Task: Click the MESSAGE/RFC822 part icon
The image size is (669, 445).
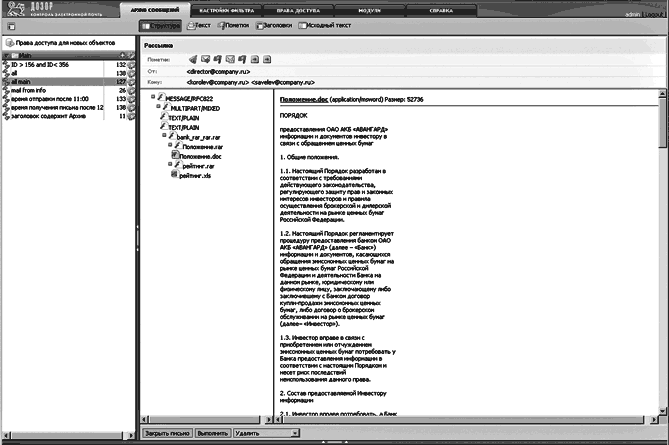Action: 161,97
